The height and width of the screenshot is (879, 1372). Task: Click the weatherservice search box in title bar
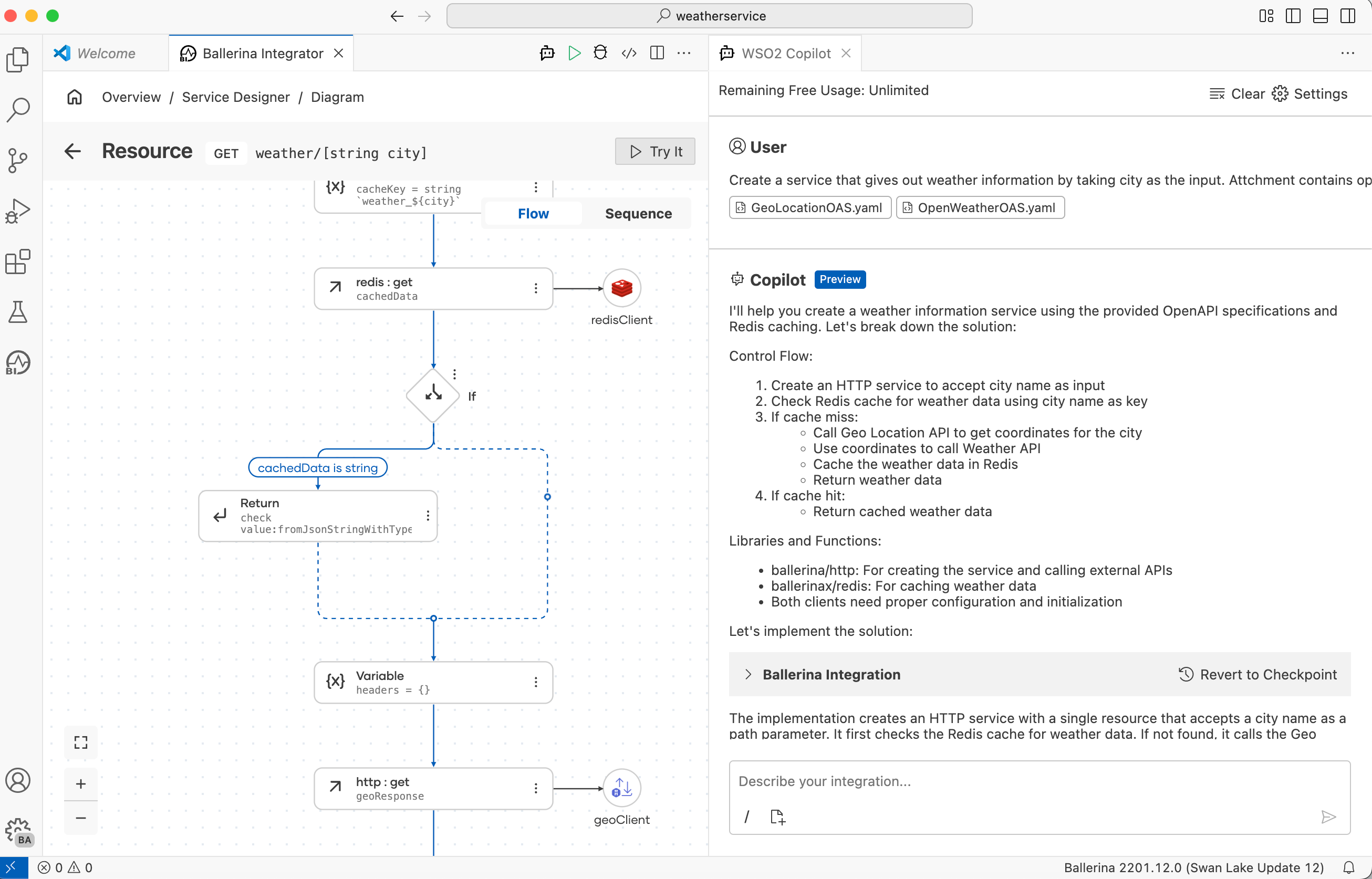click(709, 16)
